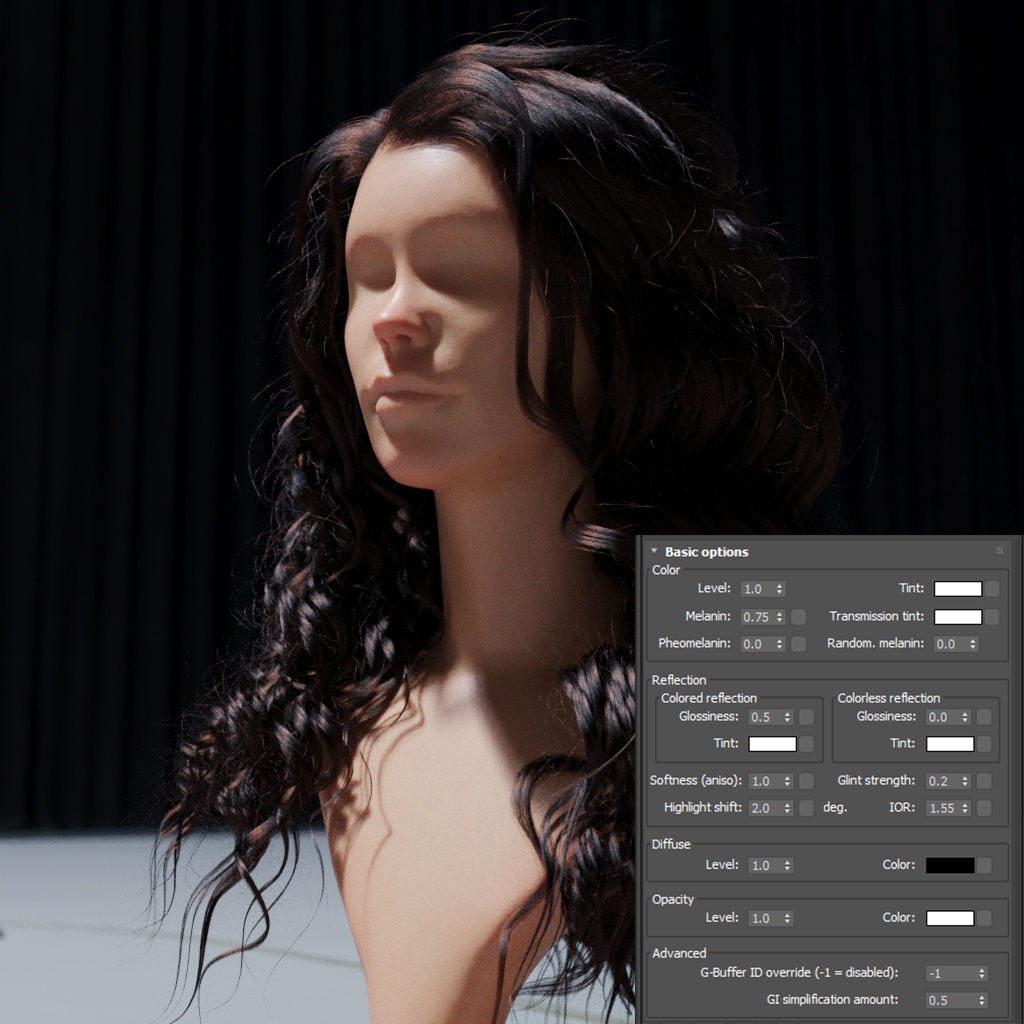Click the Color Level spinner arrows

780,589
